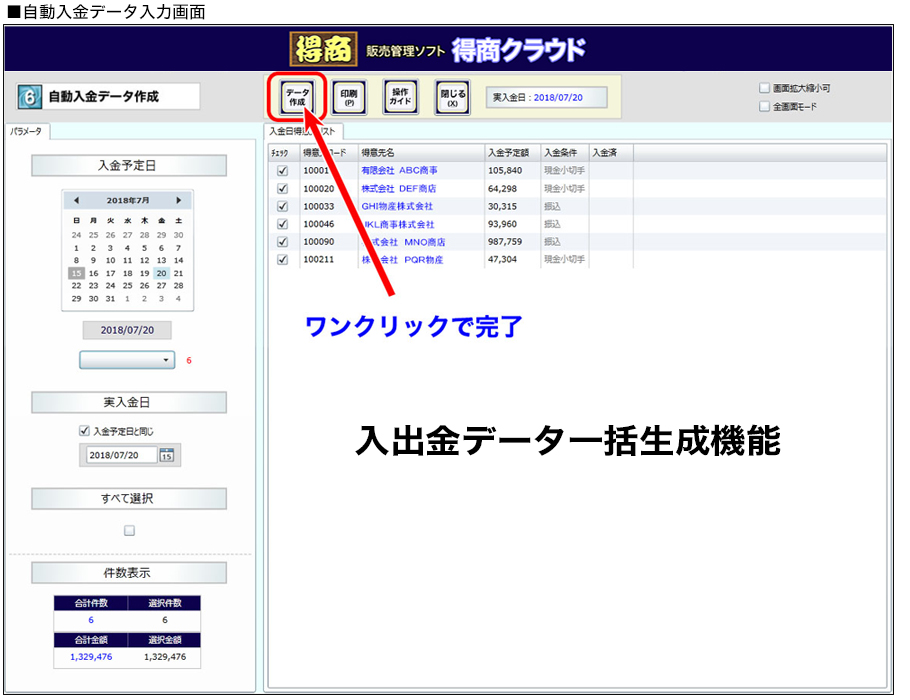Image resolution: width=910 pixels, height=700 pixels.
Task: Click the 実入金日 section header
Action: (129, 402)
